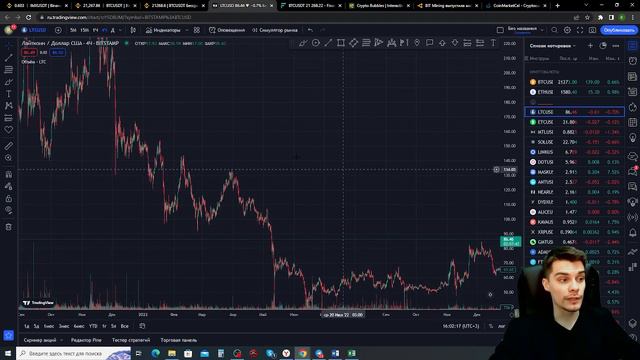640x360 pixels.
Task: Click the blue Publish button
Action: pos(619,30)
